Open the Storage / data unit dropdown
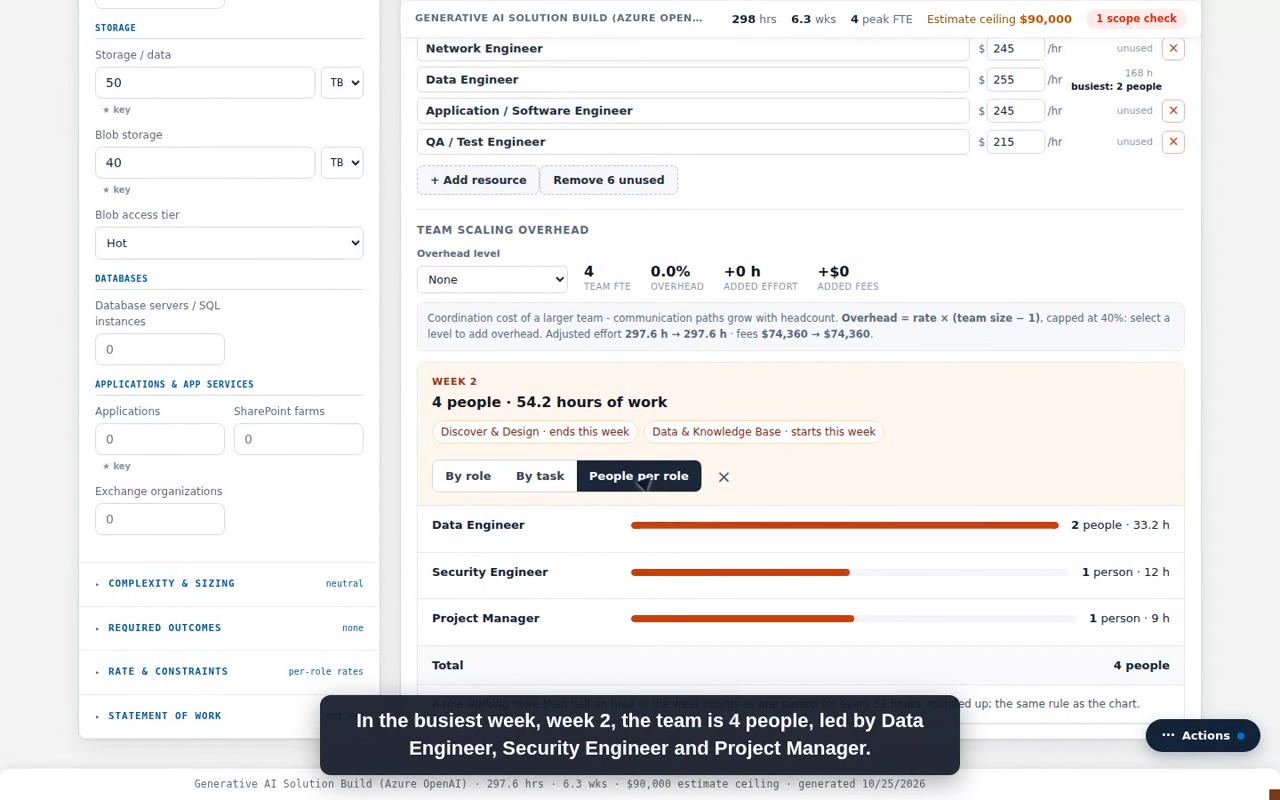This screenshot has width=1280, height=800. click(x=342, y=83)
